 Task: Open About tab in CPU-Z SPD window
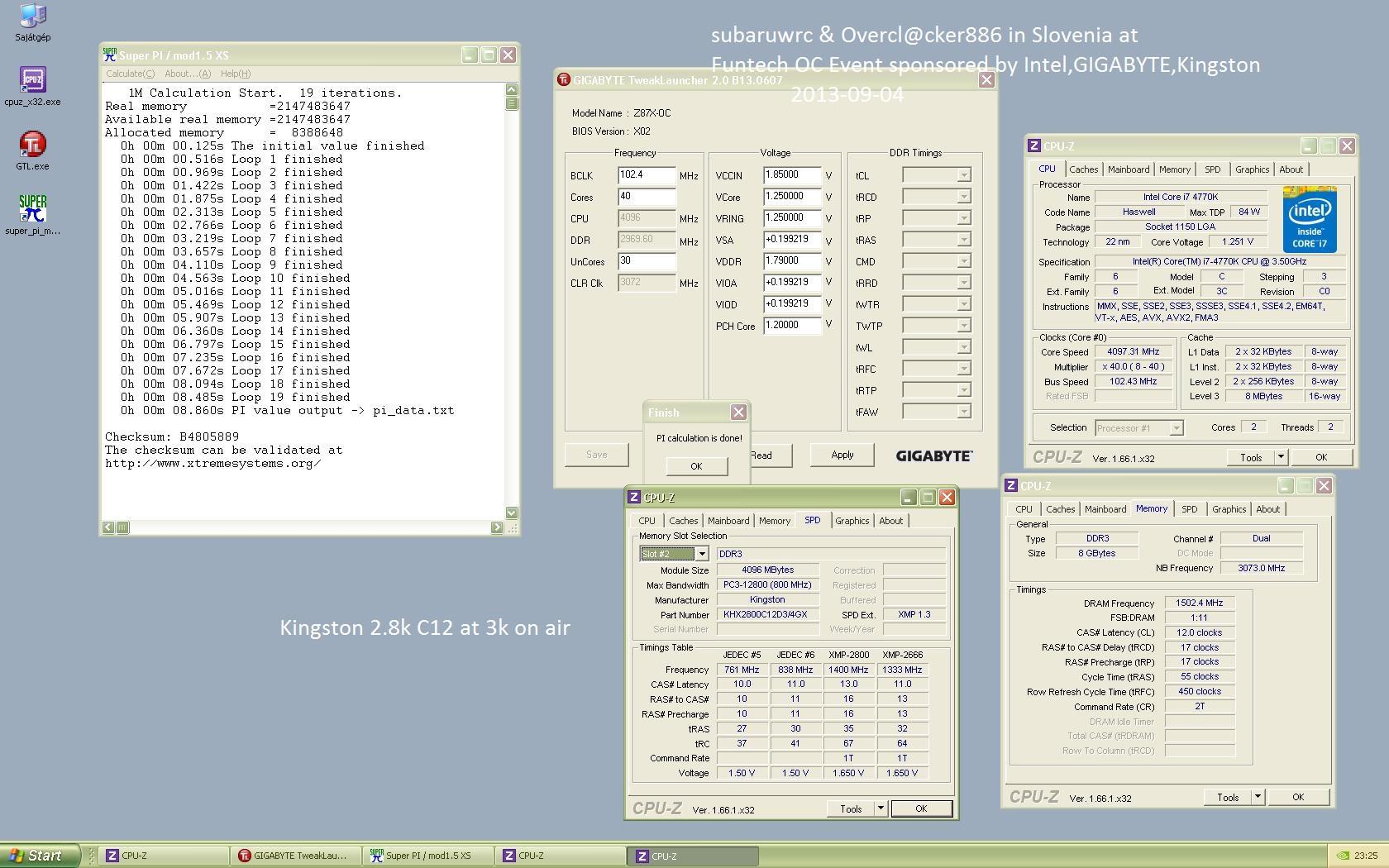pos(890,521)
